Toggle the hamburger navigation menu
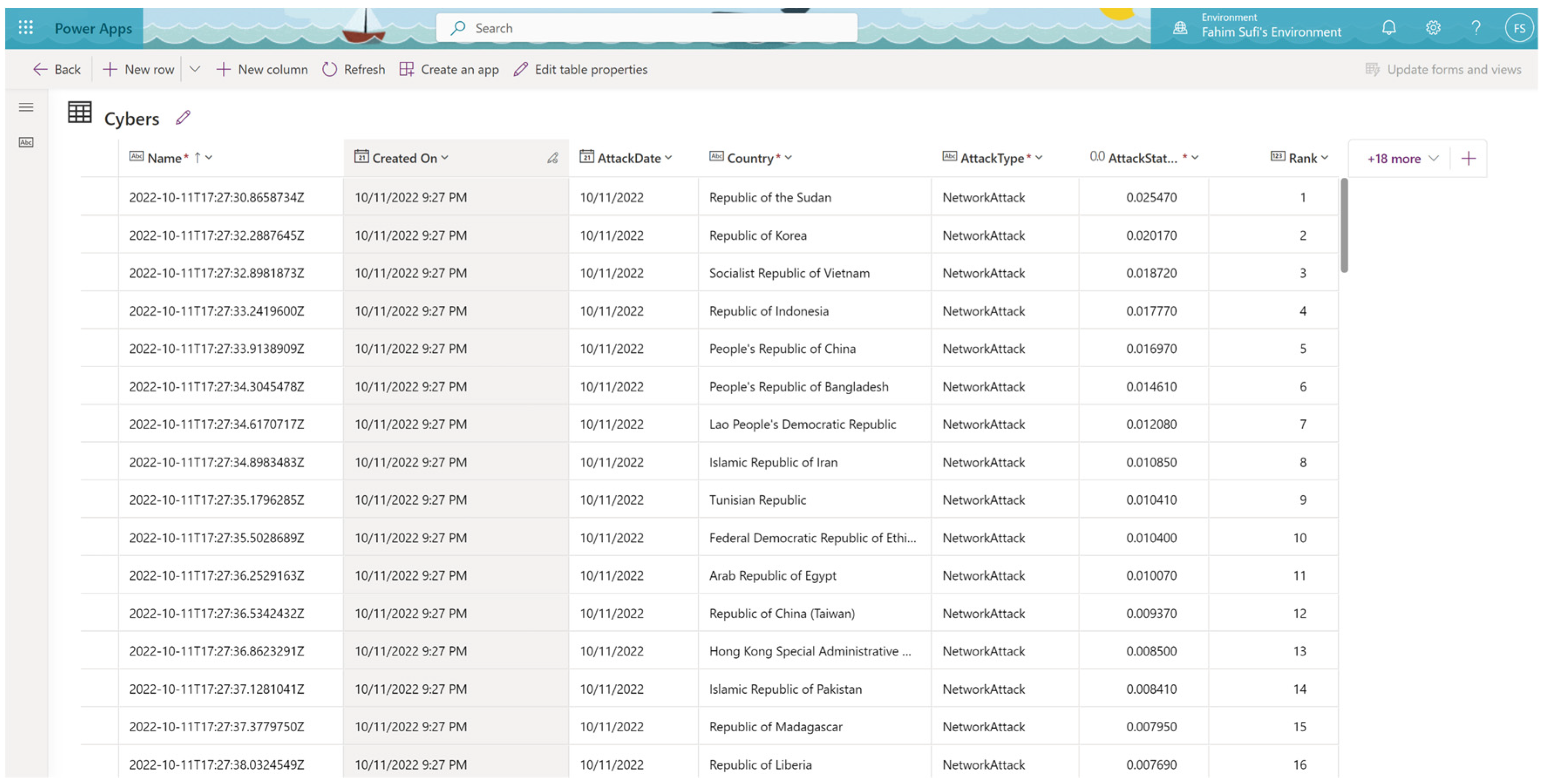Viewport: 1545px width, 784px height. (x=26, y=107)
